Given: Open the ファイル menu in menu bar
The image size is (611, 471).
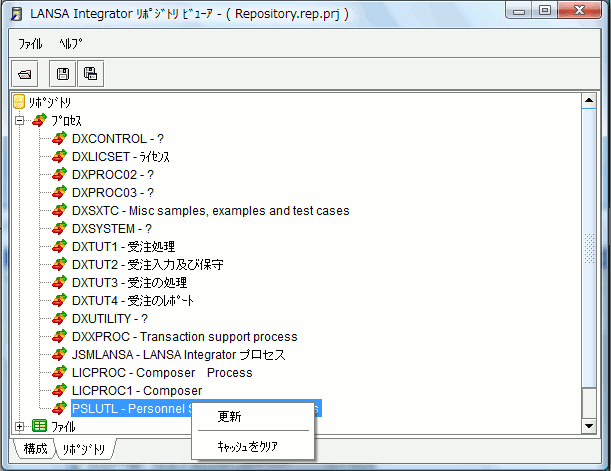Looking at the screenshot, I should point(30,44).
